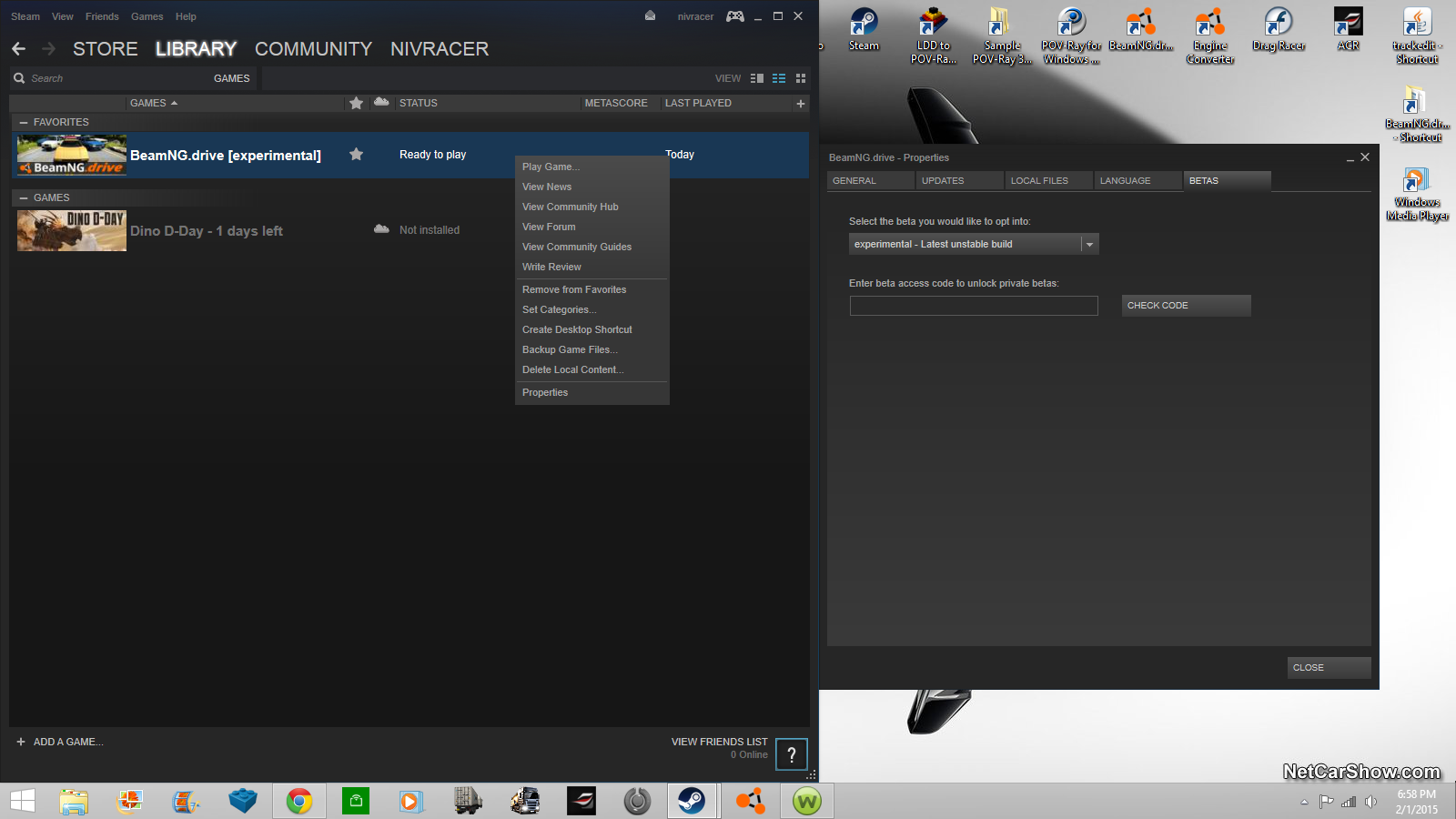Sort by cloud column header
Viewport: 1456px width, 819px height.
point(381,102)
